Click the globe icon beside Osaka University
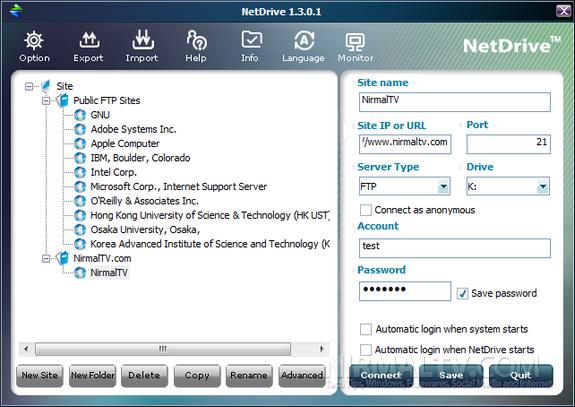 coord(80,230)
